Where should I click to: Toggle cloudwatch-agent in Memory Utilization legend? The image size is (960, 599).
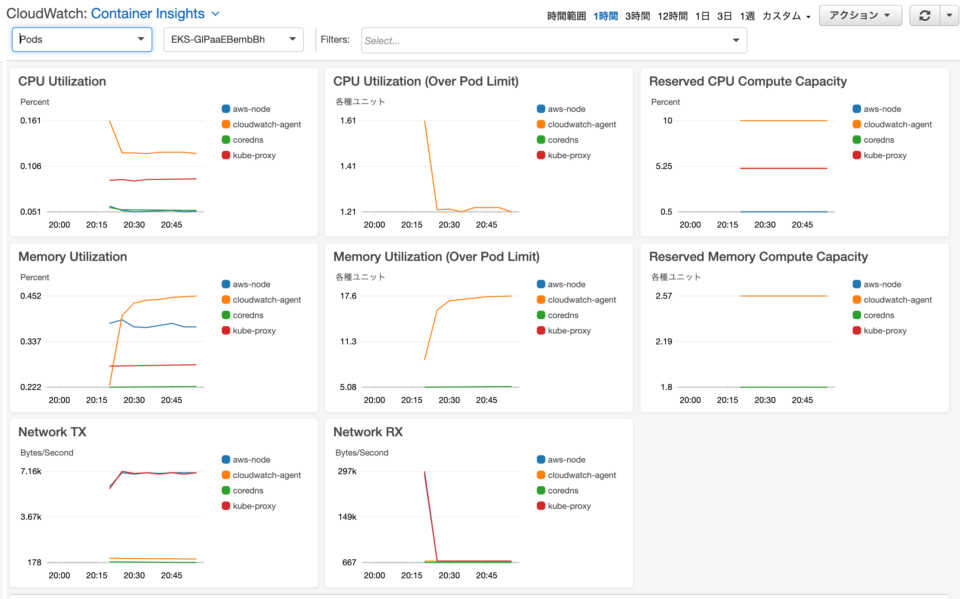(261, 300)
